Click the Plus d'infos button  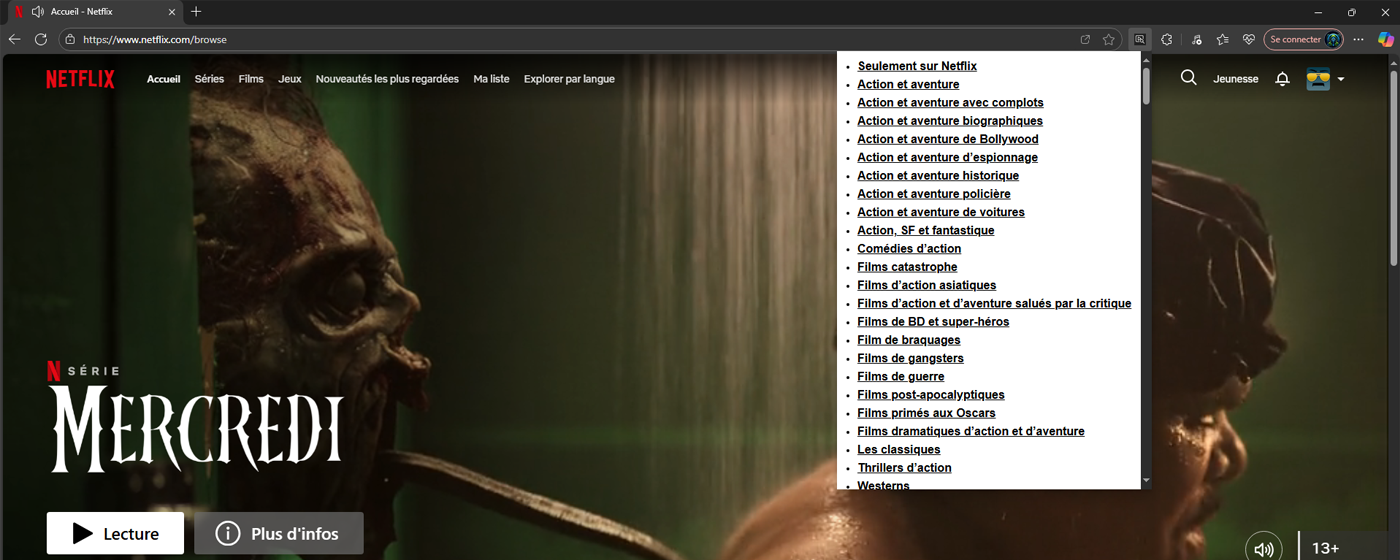coord(278,533)
